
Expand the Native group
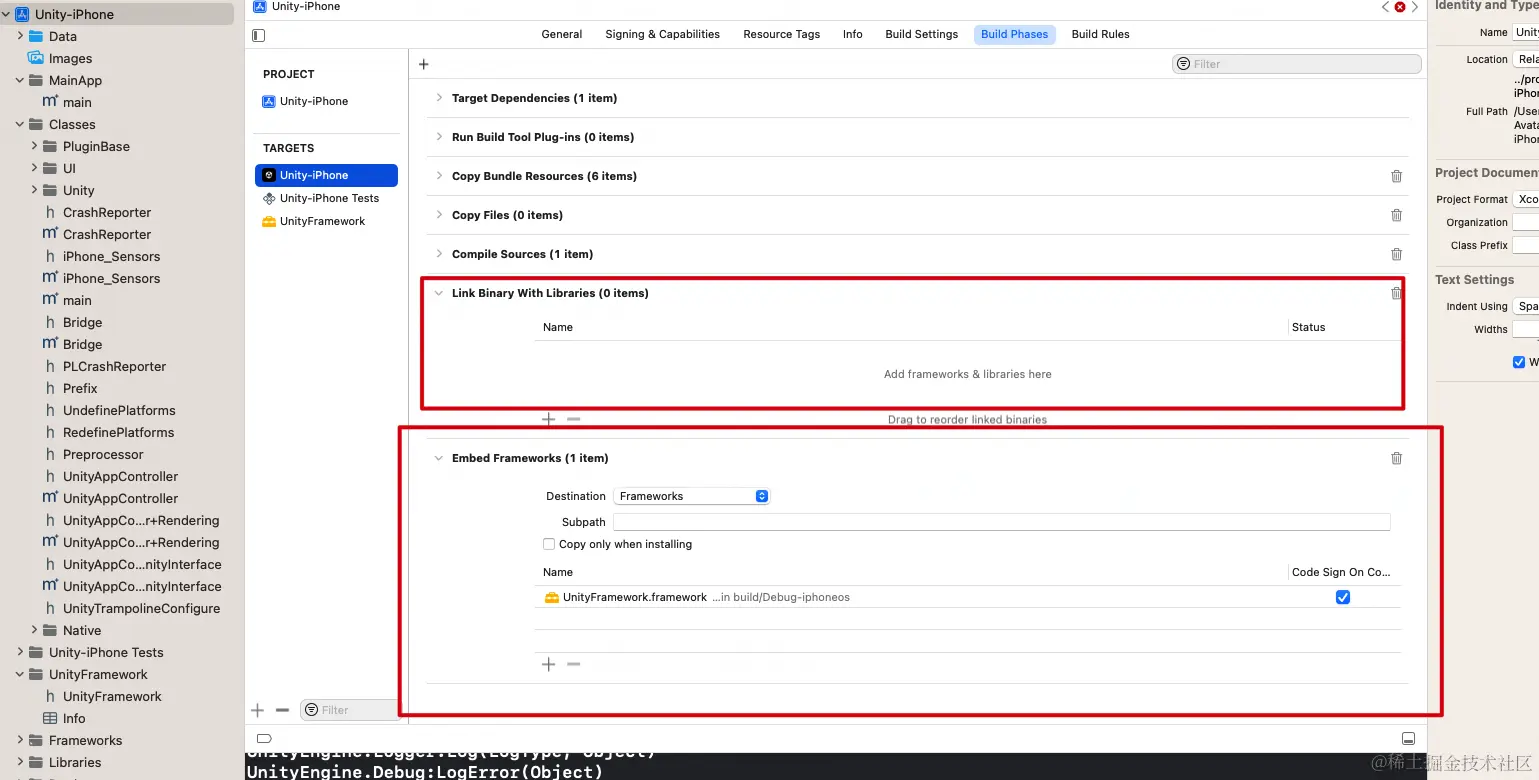point(34,630)
